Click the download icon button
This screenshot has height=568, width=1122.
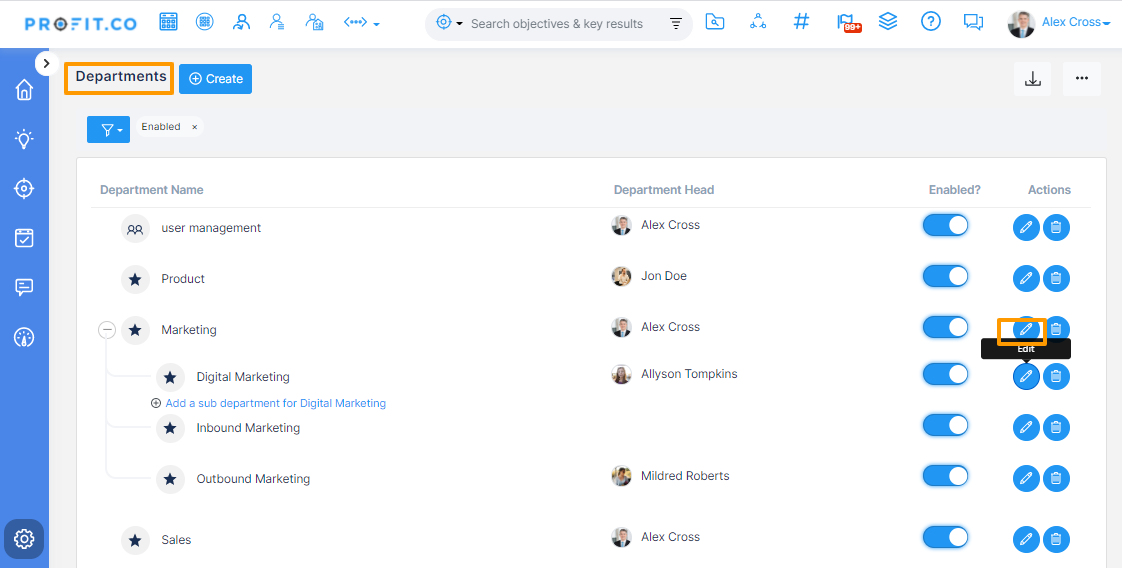(1032, 79)
